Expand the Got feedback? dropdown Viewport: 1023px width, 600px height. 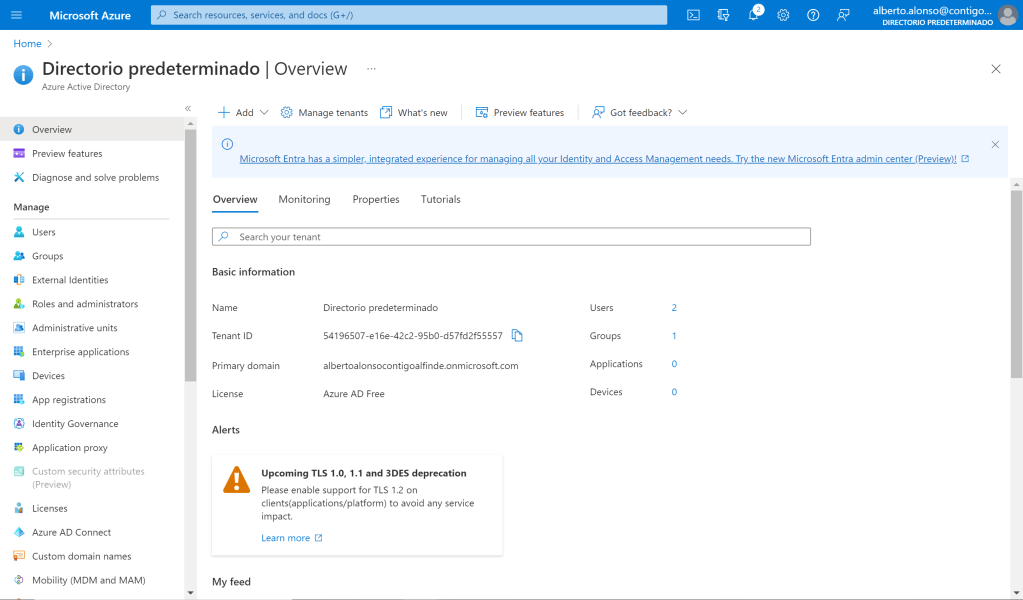(639, 113)
